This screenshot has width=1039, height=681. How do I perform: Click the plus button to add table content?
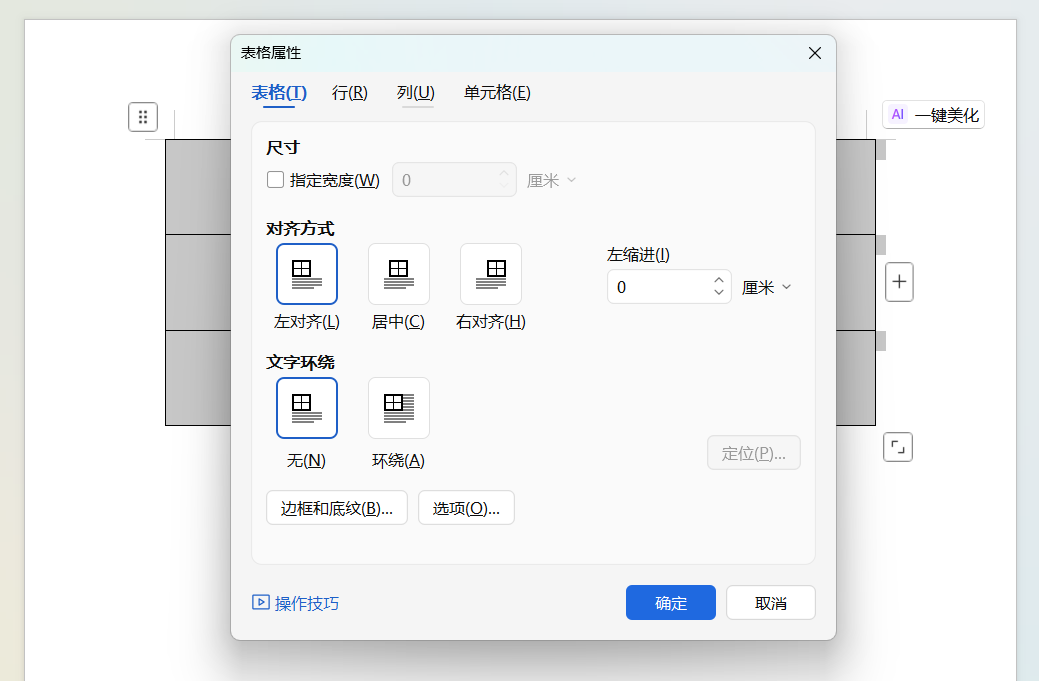(x=898, y=281)
